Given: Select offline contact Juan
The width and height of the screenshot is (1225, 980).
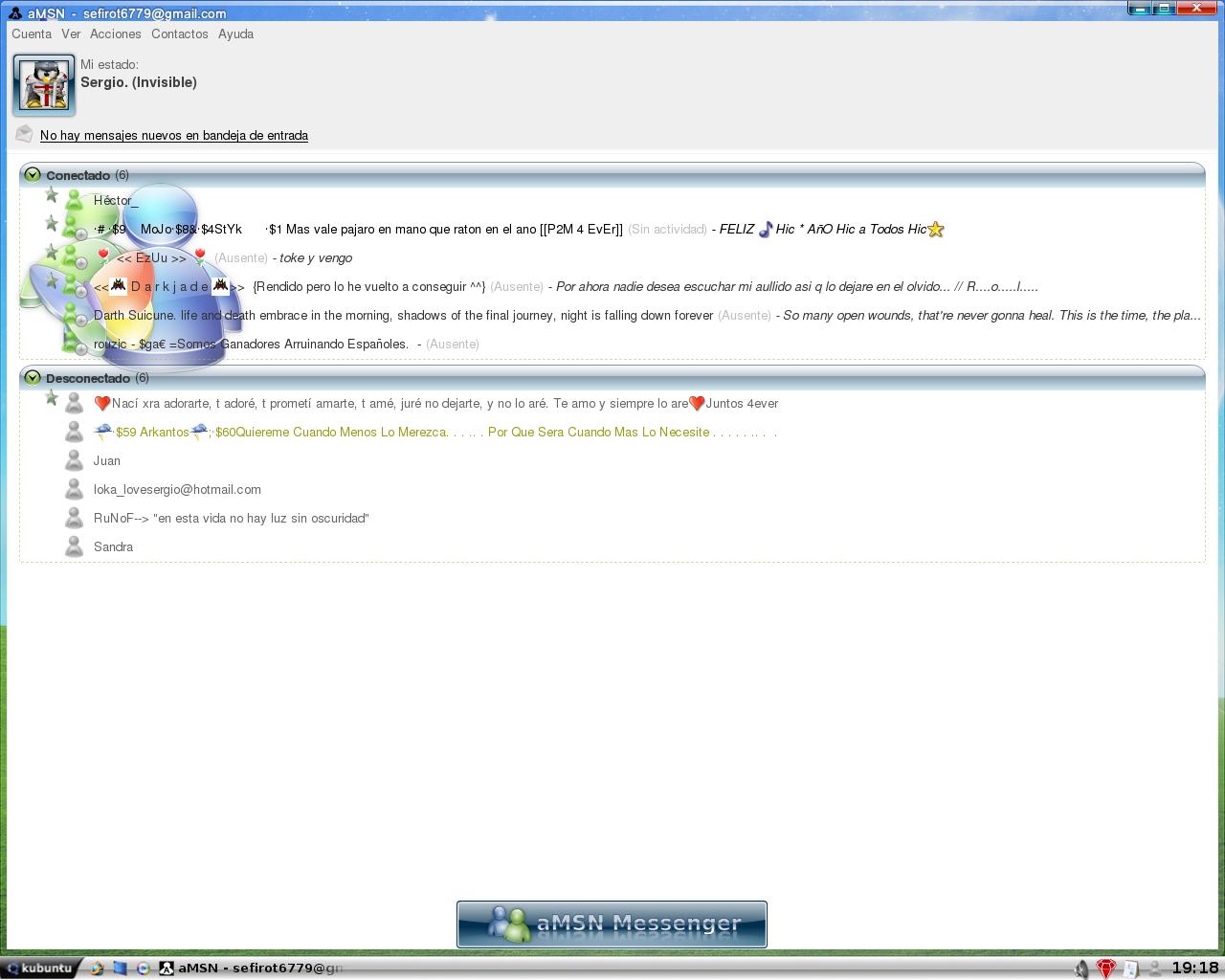Looking at the screenshot, I should 107,461.
